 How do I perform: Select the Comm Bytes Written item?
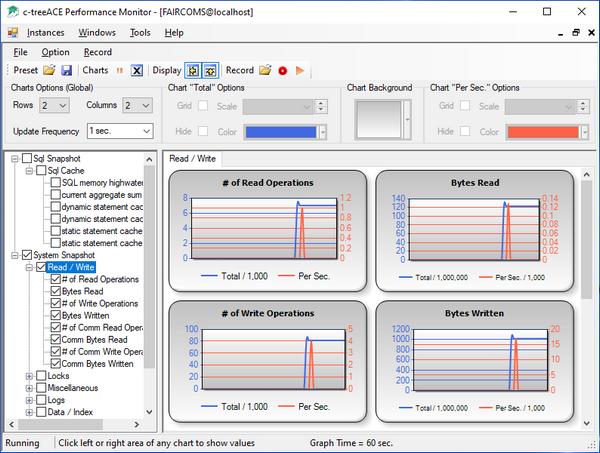tap(98, 363)
